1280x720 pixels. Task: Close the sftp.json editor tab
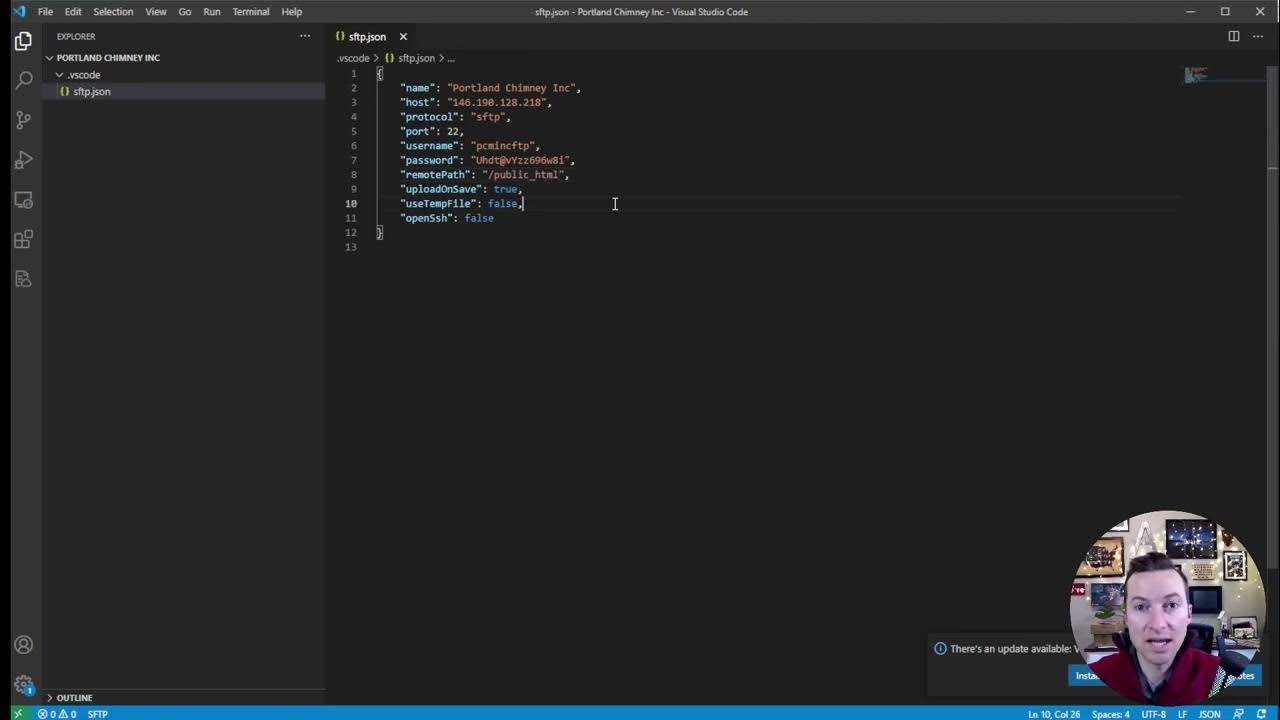point(403,37)
